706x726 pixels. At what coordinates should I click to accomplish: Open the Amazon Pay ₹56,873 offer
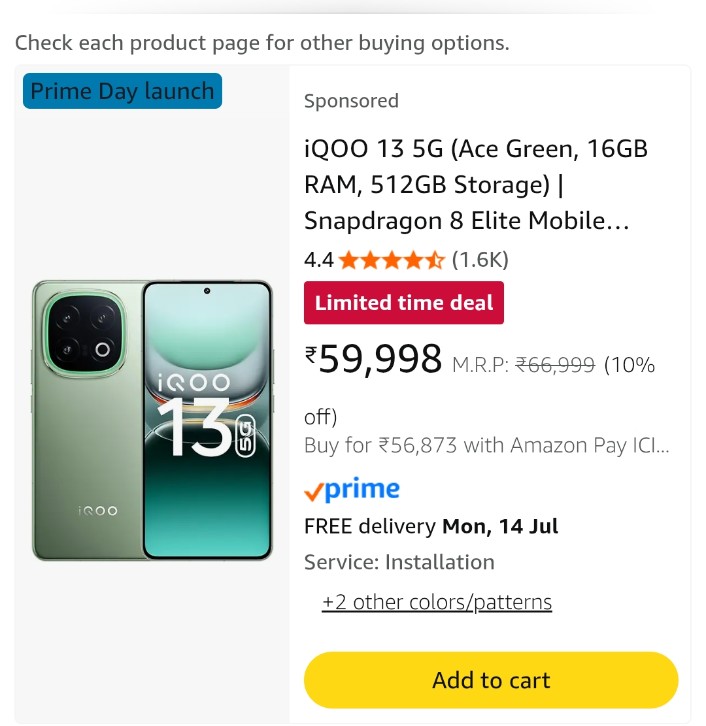(x=486, y=445)
